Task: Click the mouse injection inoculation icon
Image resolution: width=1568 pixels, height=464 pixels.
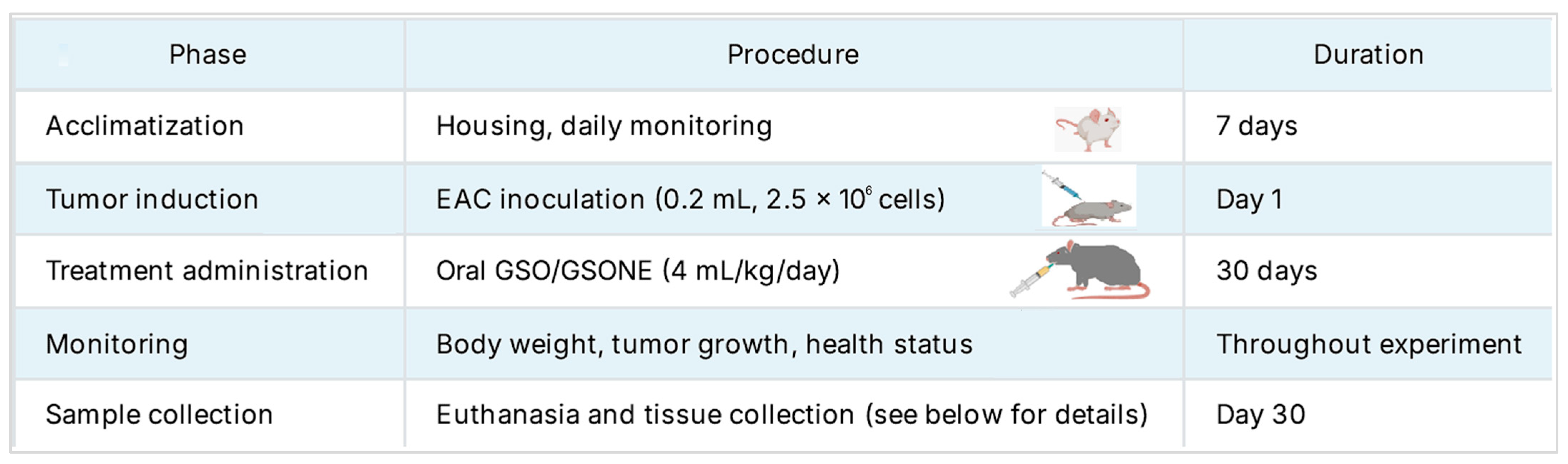Action: pyautogui.click(x=1088, y=197)
